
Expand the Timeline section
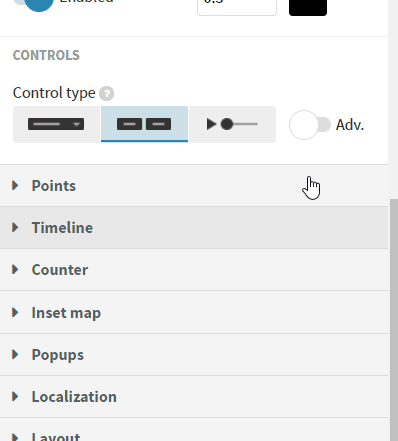[194, 228]
